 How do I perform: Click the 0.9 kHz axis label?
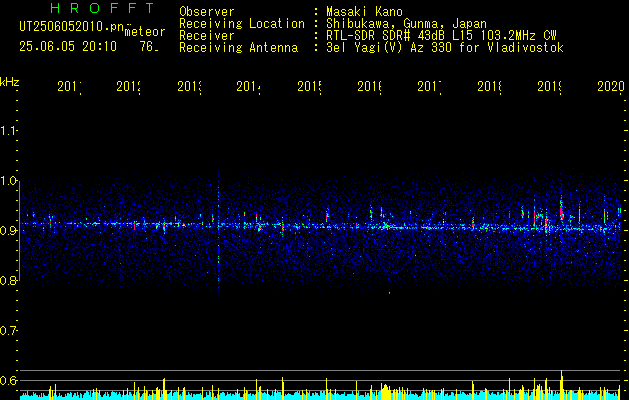[x=9, y=230]
